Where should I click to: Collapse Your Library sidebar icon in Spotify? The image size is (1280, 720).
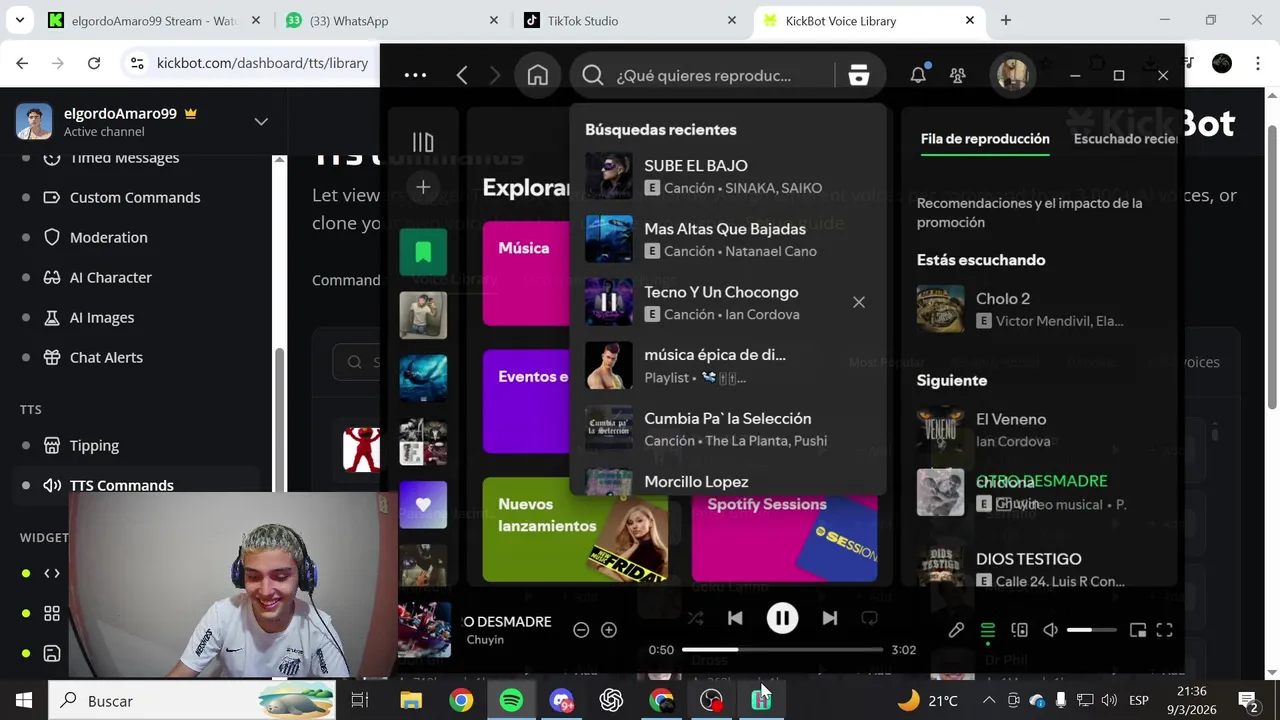click(x=423, y=142)
